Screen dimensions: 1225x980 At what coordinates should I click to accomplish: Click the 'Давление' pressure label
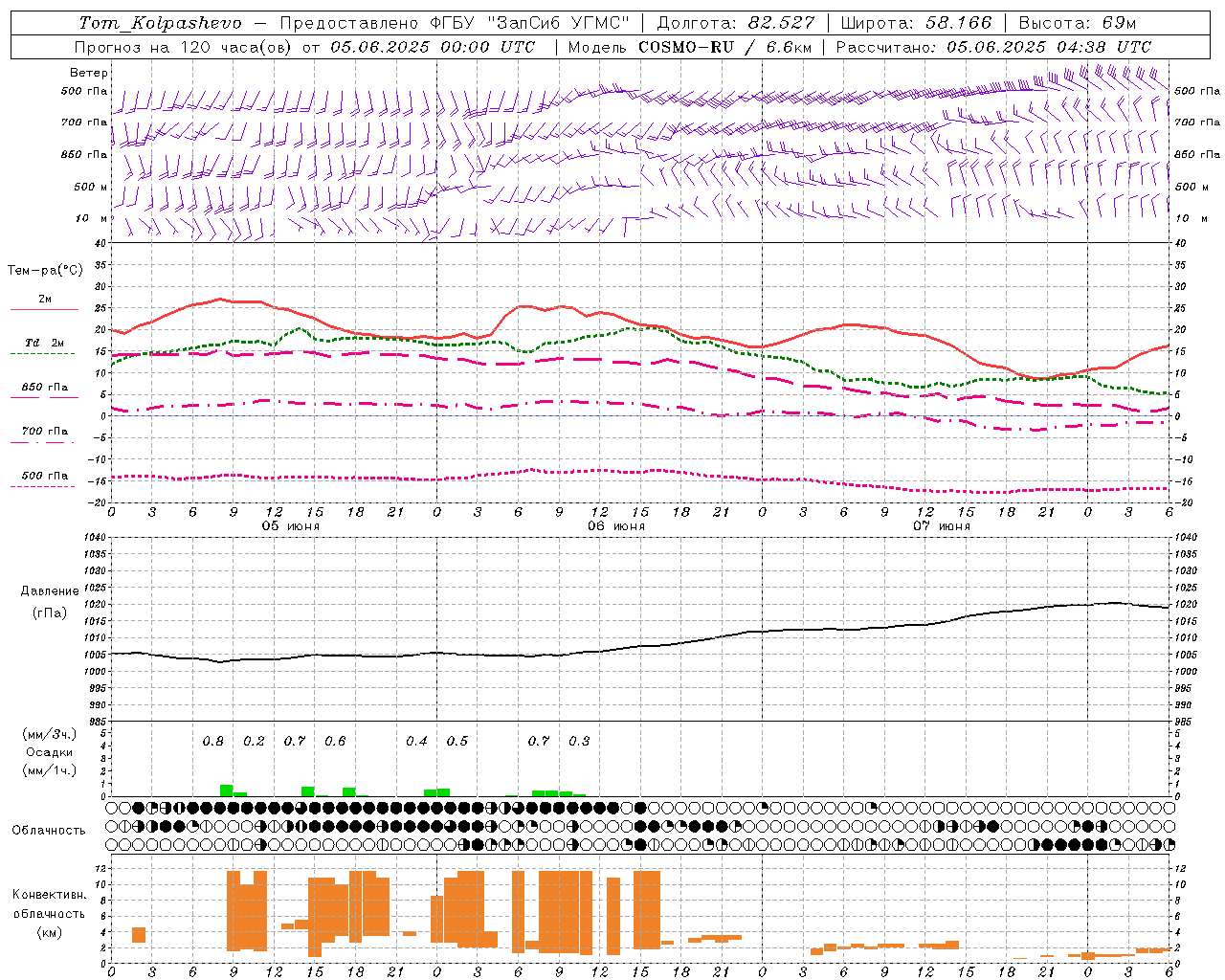tap(49, 590)
